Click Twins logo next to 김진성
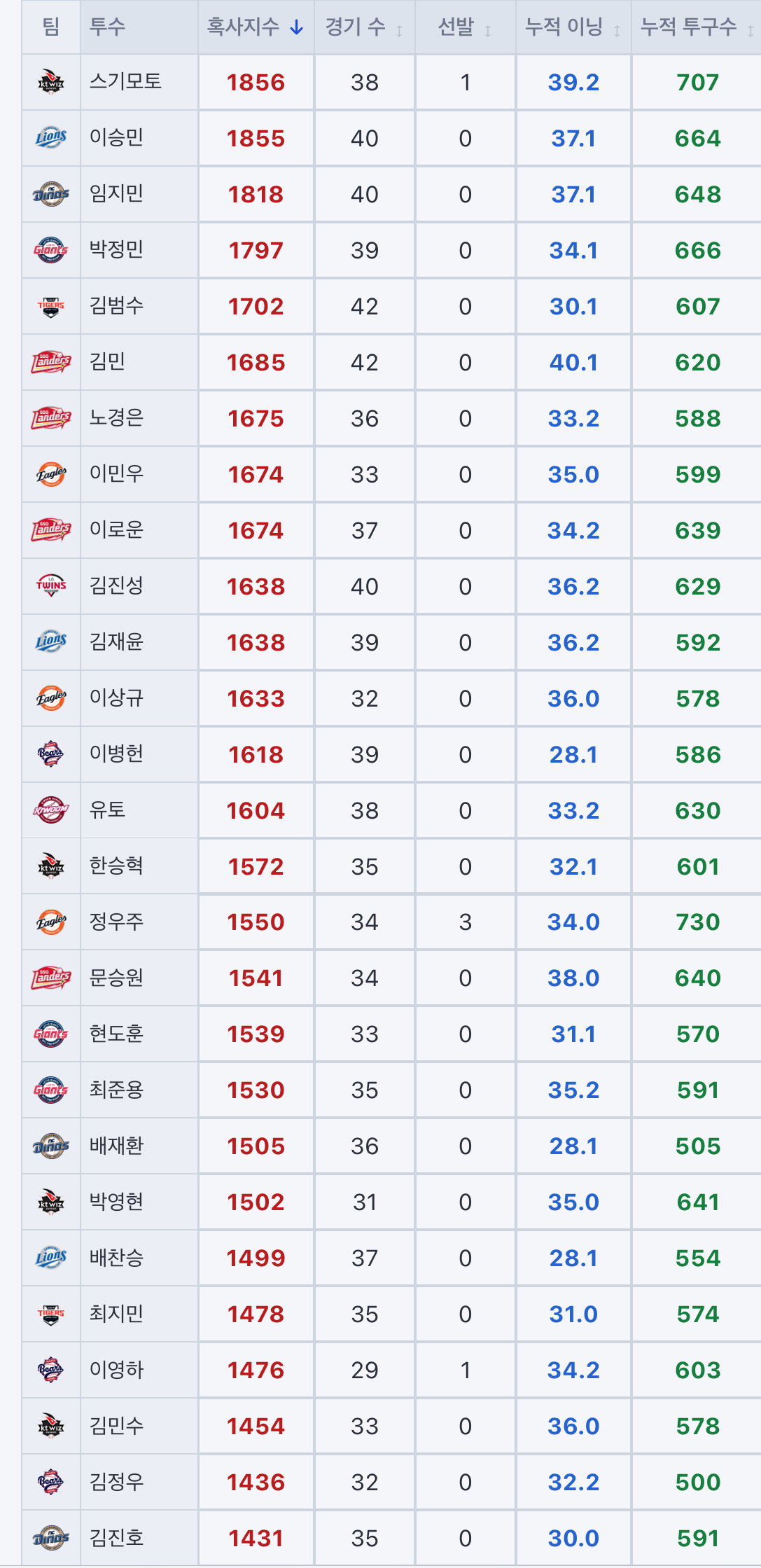The image size is (761, 1568). (51, 586)
